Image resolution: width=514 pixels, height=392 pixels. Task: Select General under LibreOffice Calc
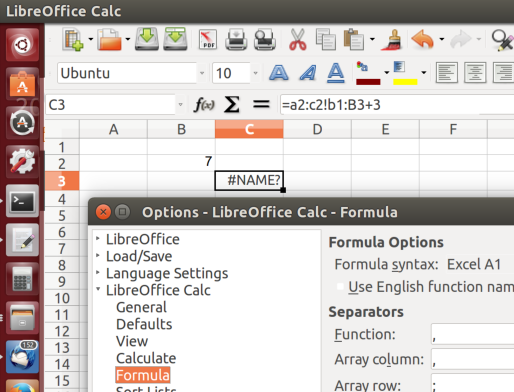(141, 307)
